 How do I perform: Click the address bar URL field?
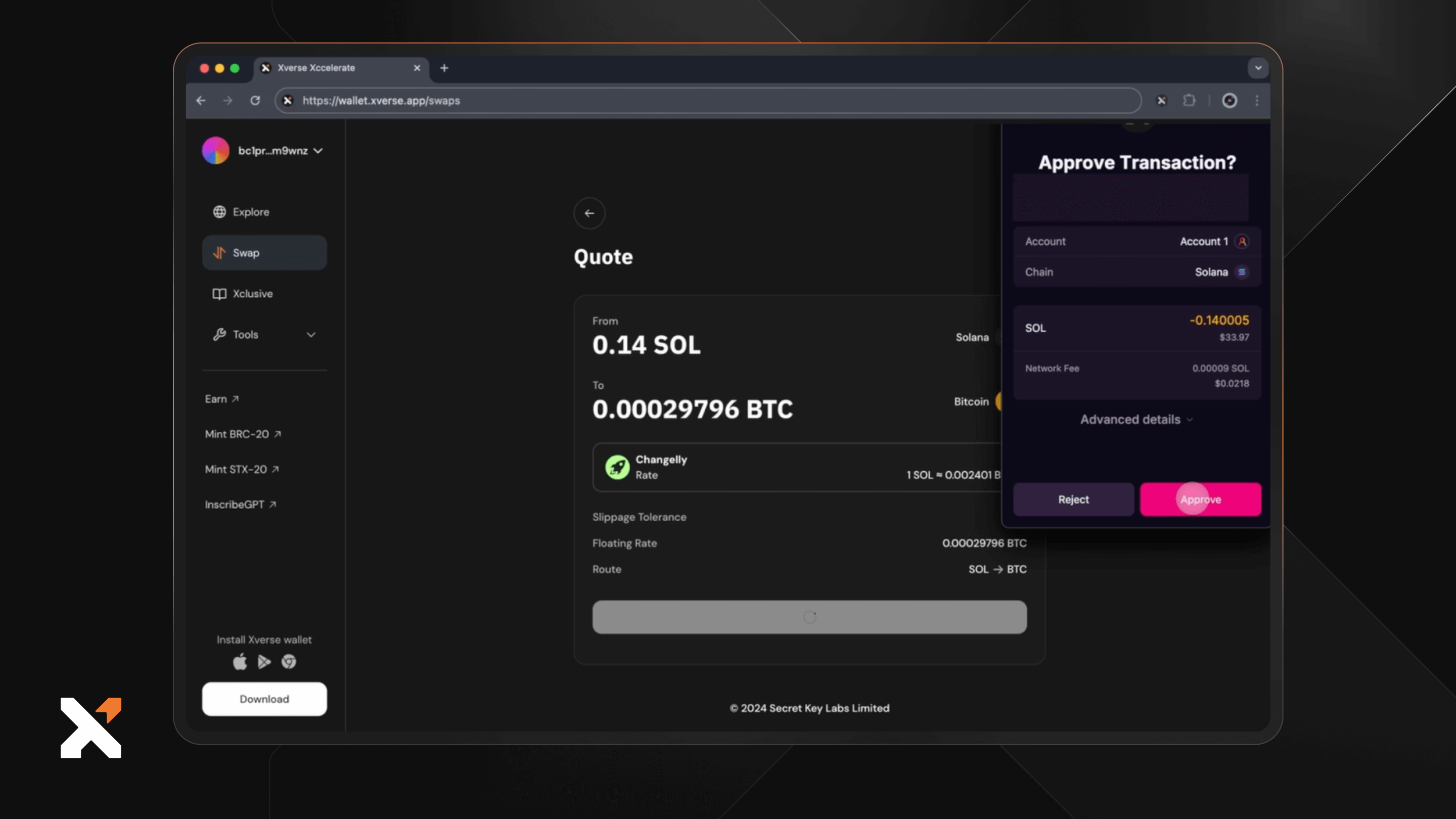[708, 101]
